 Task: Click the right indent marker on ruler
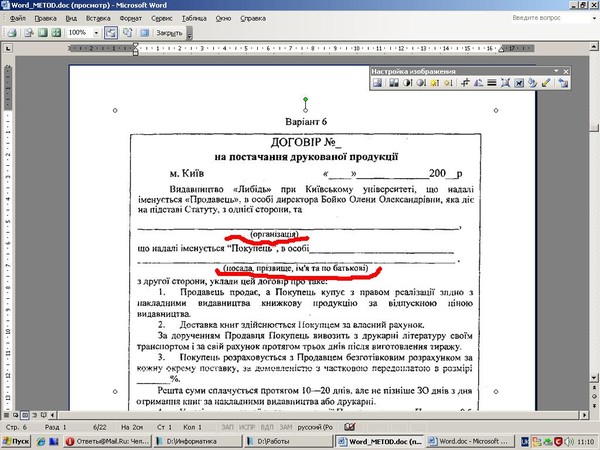coord(501,49)
